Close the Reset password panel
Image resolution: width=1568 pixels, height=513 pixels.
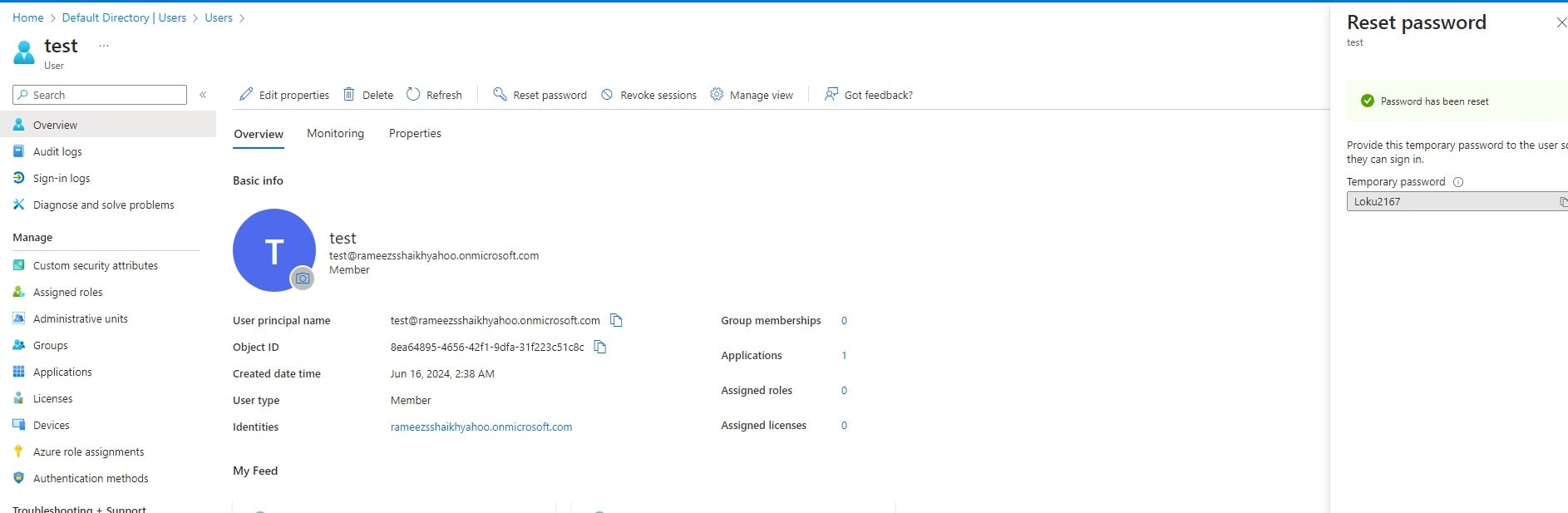(x=1561, y=22)
